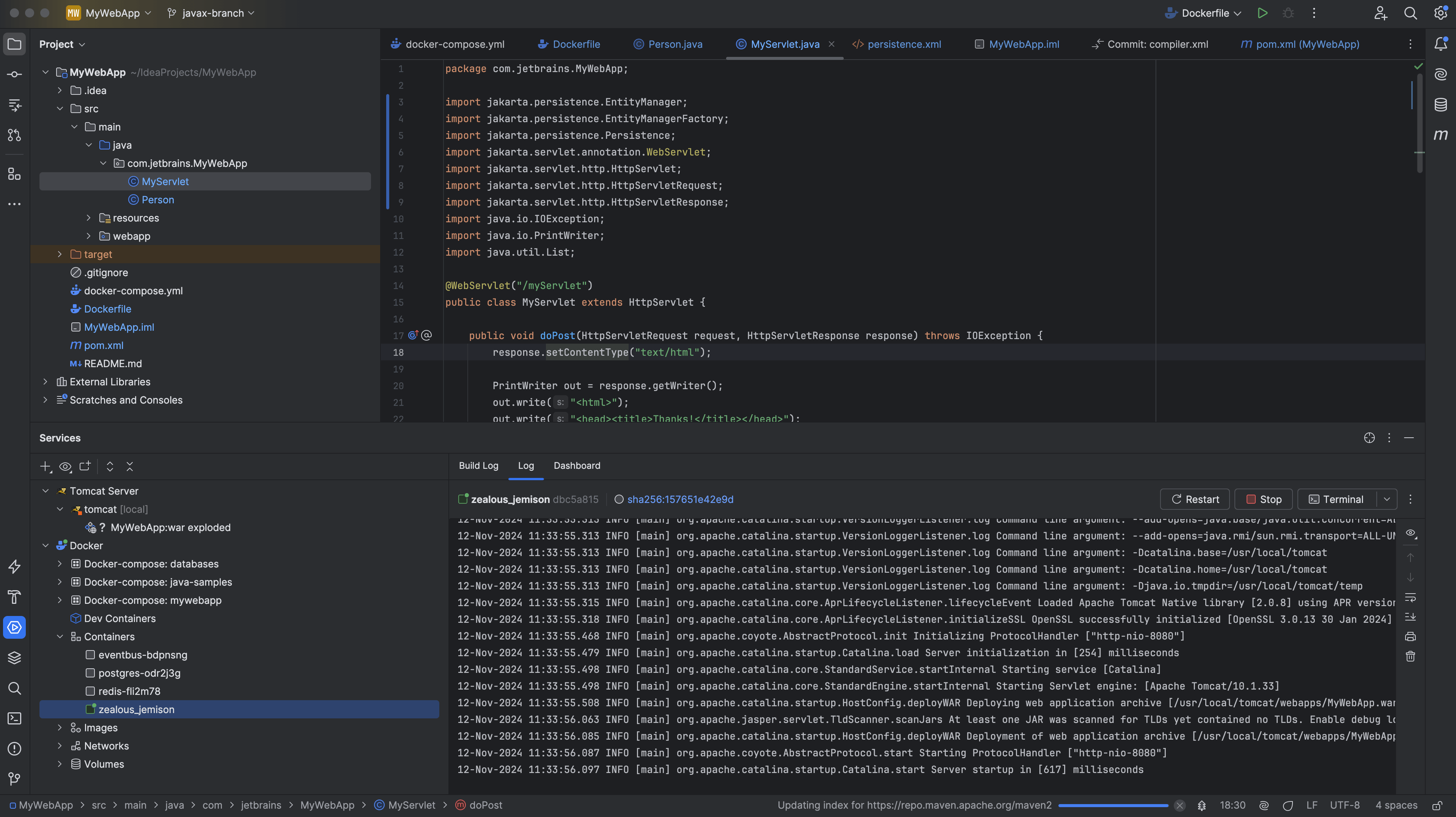Open the javax-branch branch dropdown
This screenshot has width=1456, height=817.
(210, 13)
